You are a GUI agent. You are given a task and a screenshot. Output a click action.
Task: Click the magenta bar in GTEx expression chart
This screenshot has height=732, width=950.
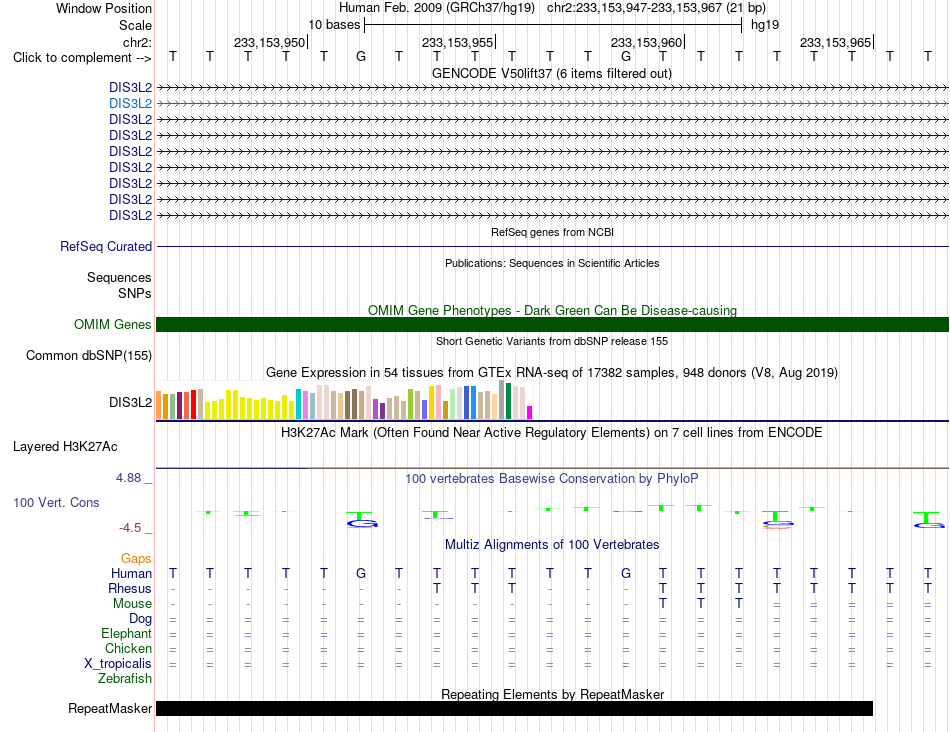[x=530, y=413]
